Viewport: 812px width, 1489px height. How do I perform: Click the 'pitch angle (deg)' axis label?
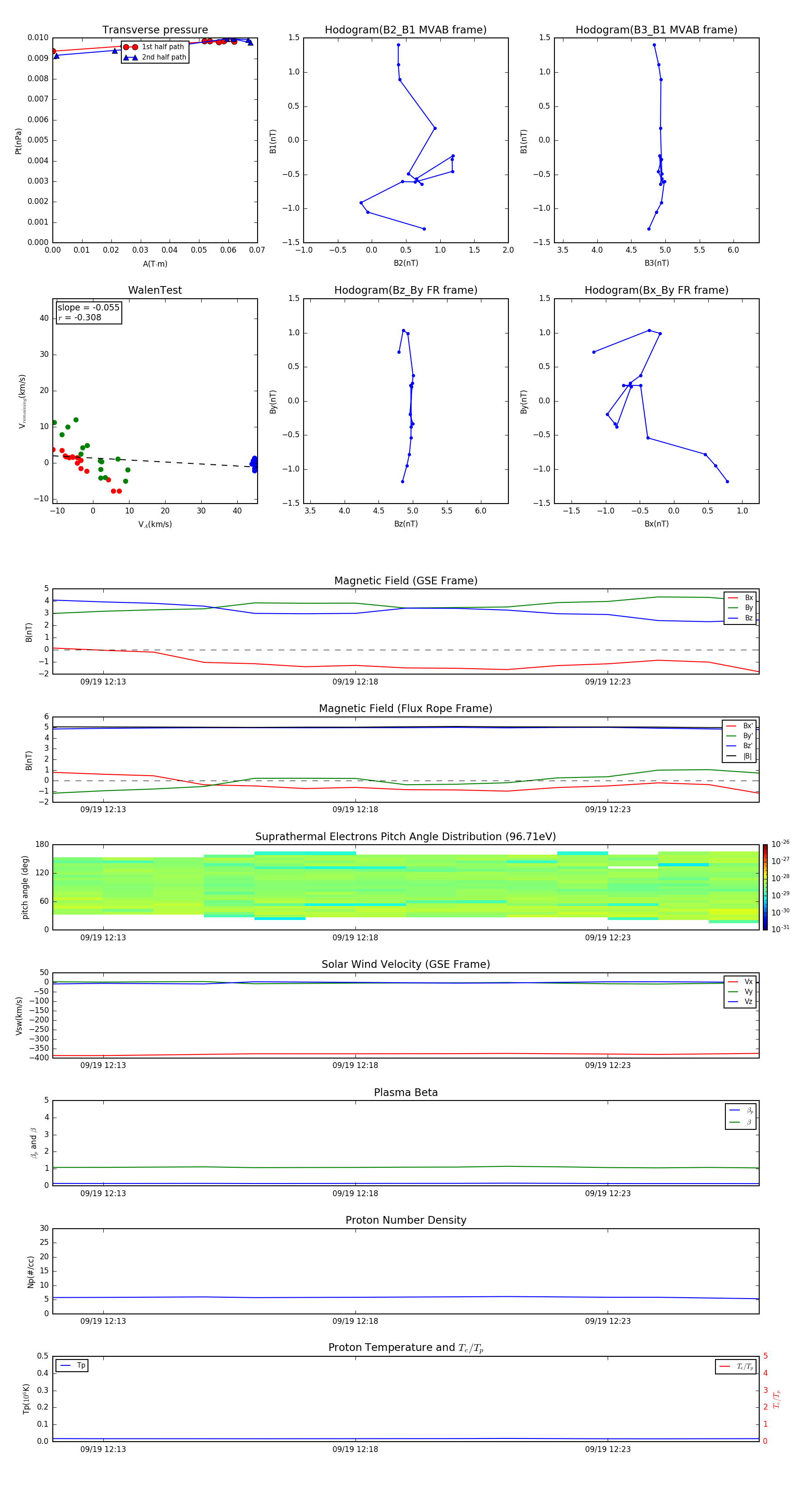click(25, 887)
